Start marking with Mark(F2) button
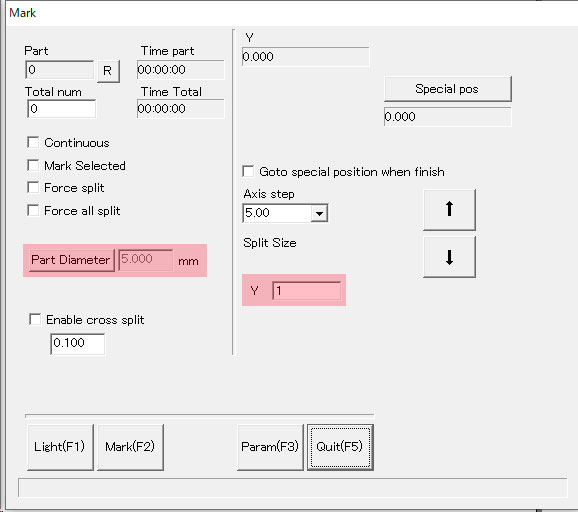Viewport: 578px width, 512px height. click(130, 447)
